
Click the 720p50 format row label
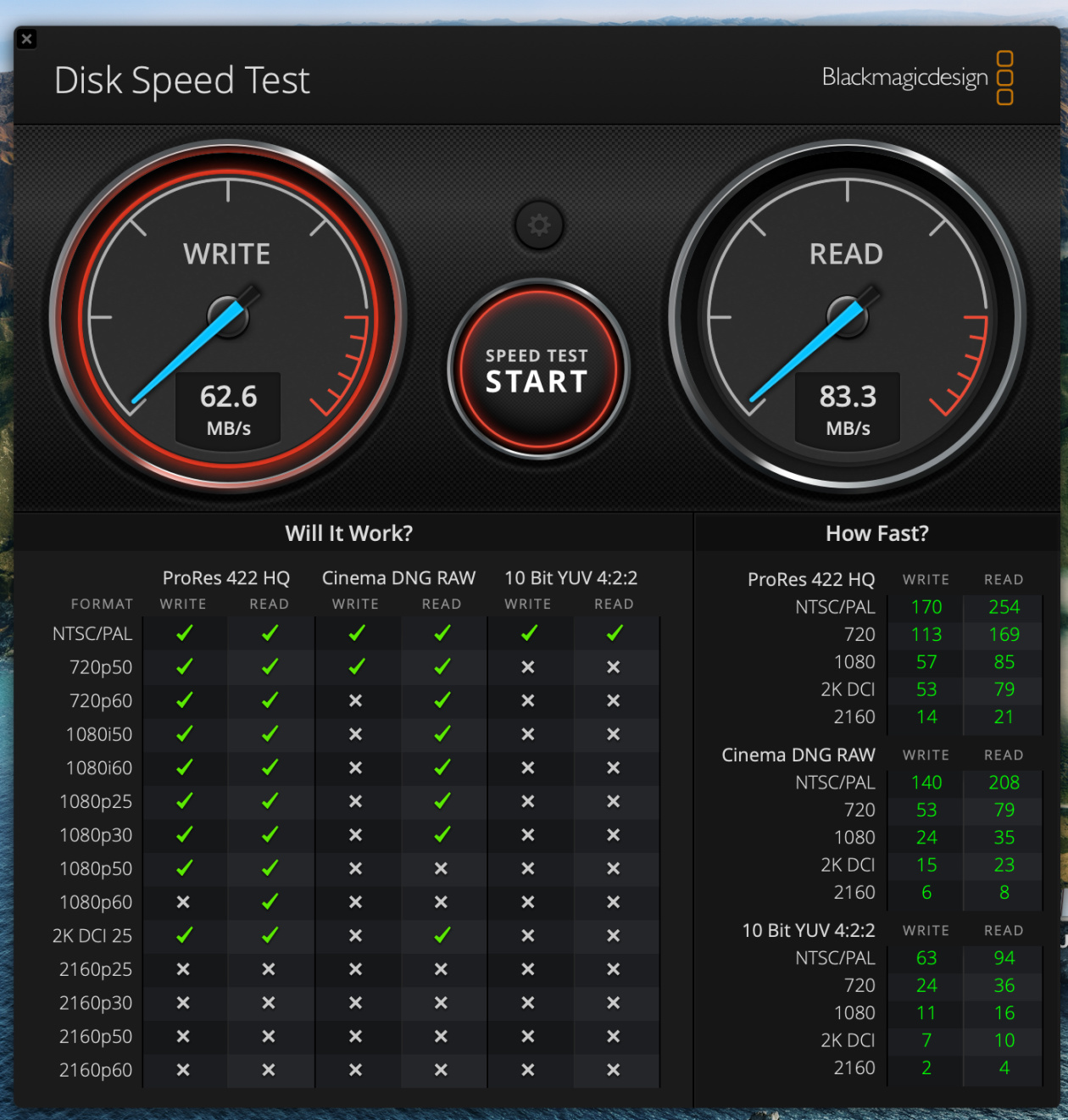(x=101, y=667)
